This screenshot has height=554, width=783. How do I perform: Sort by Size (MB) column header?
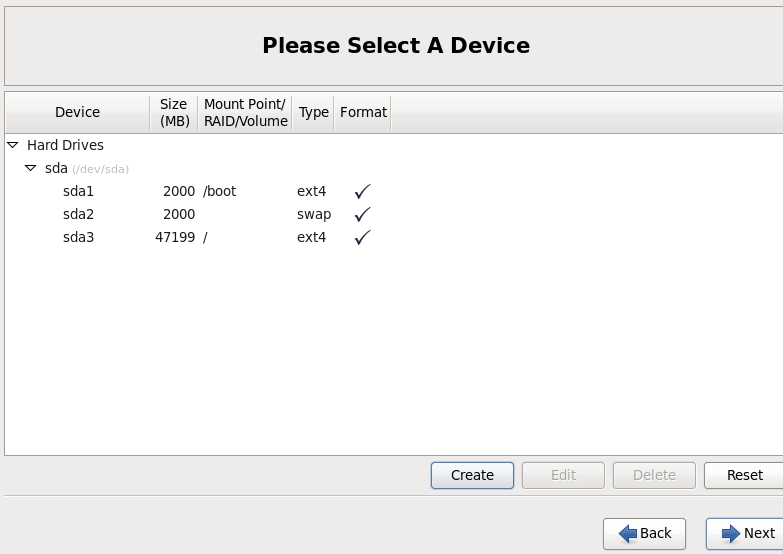(x=174, y=112)
